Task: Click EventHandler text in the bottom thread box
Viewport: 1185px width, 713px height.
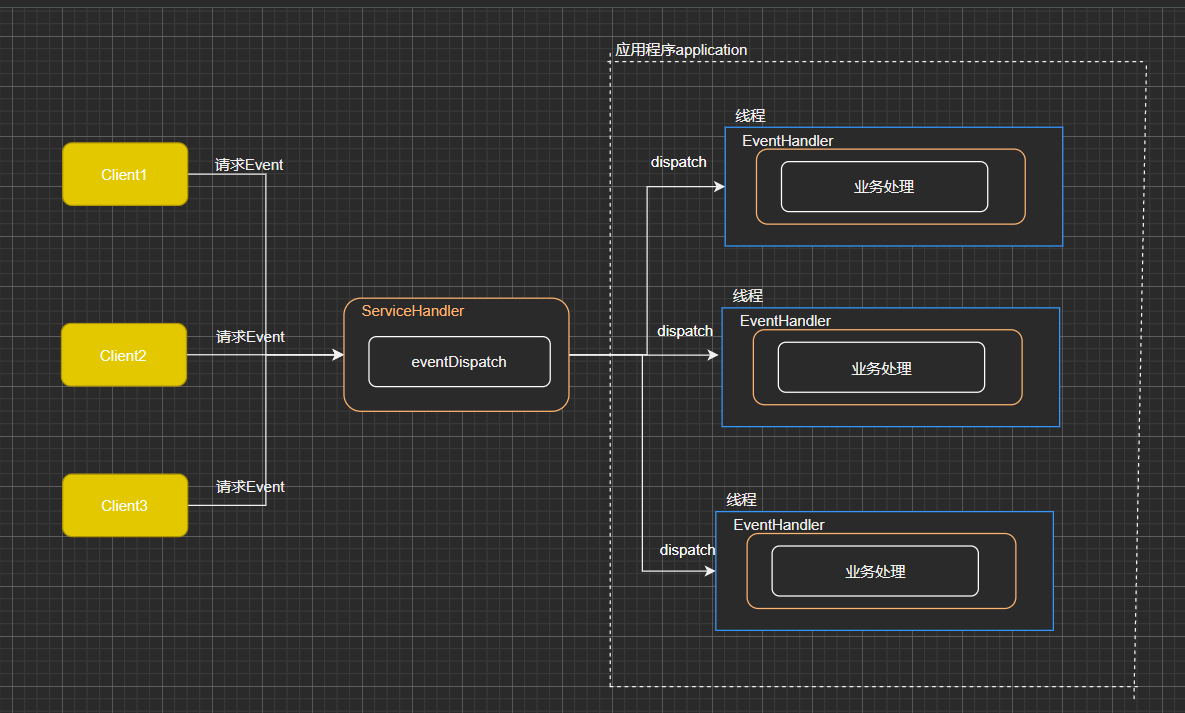Action: (x=778, y=525)
